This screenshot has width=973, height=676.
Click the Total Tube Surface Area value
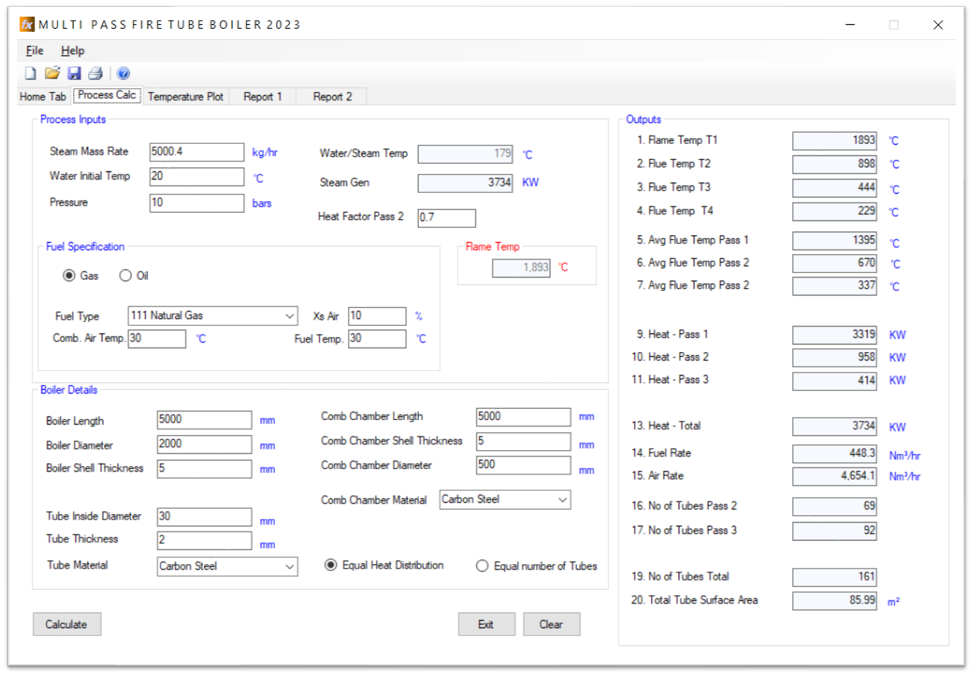[835, 601]
